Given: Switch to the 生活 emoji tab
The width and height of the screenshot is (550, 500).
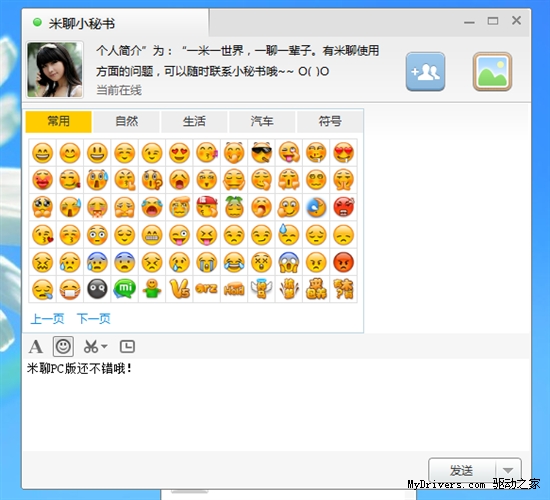Looking at the screenshot, I should click(x=194, y=121).
